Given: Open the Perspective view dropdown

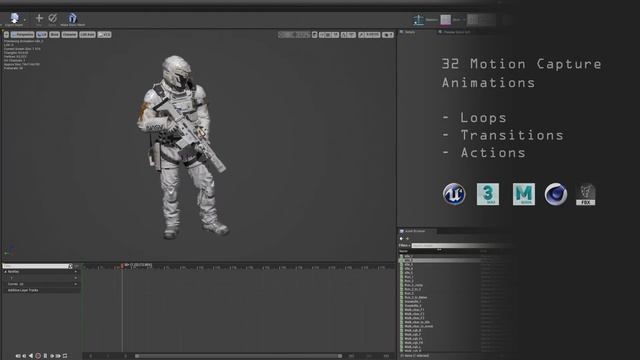Looking at the screenshot, I should coord(22,35).
